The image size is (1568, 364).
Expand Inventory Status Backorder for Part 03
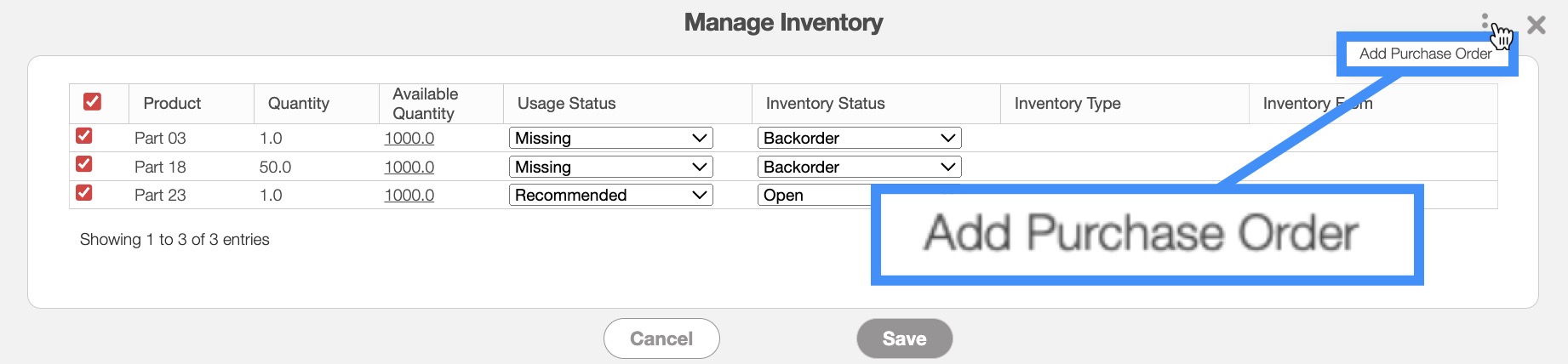[x=859, y=138]
